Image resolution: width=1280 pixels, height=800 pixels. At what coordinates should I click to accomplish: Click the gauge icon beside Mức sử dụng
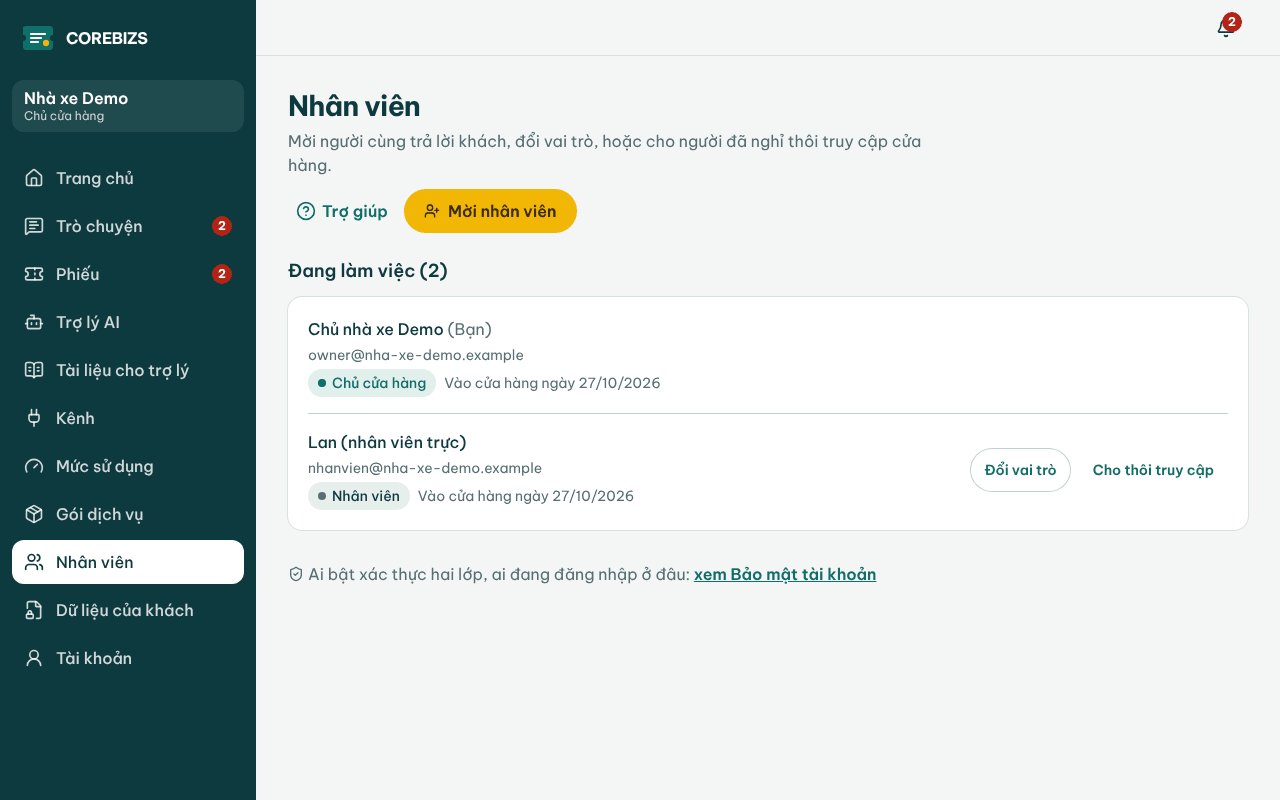[x=34, y=466]
